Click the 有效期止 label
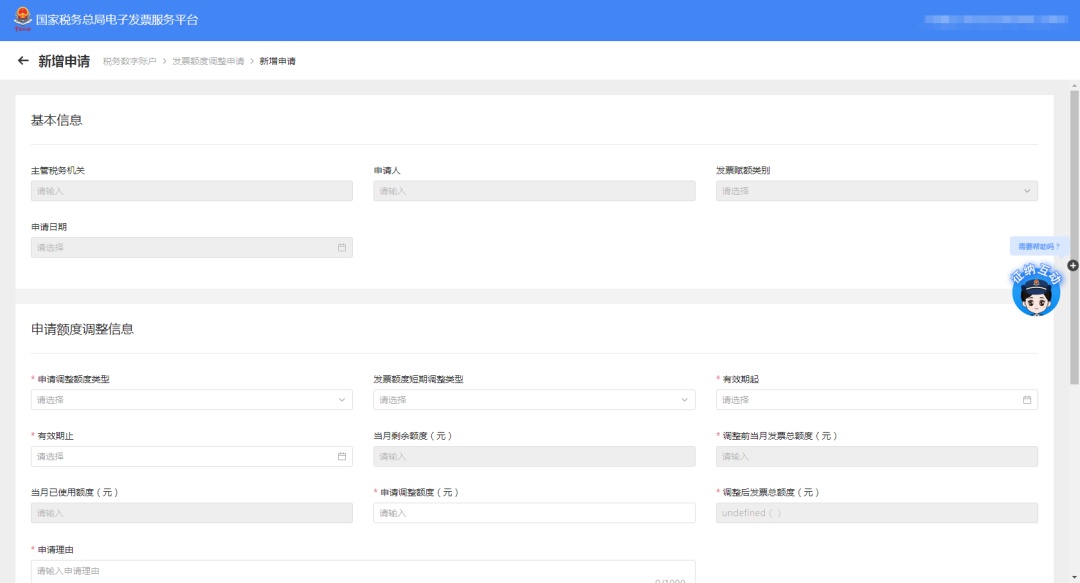Screen dimensions: 1080x583 55,436
